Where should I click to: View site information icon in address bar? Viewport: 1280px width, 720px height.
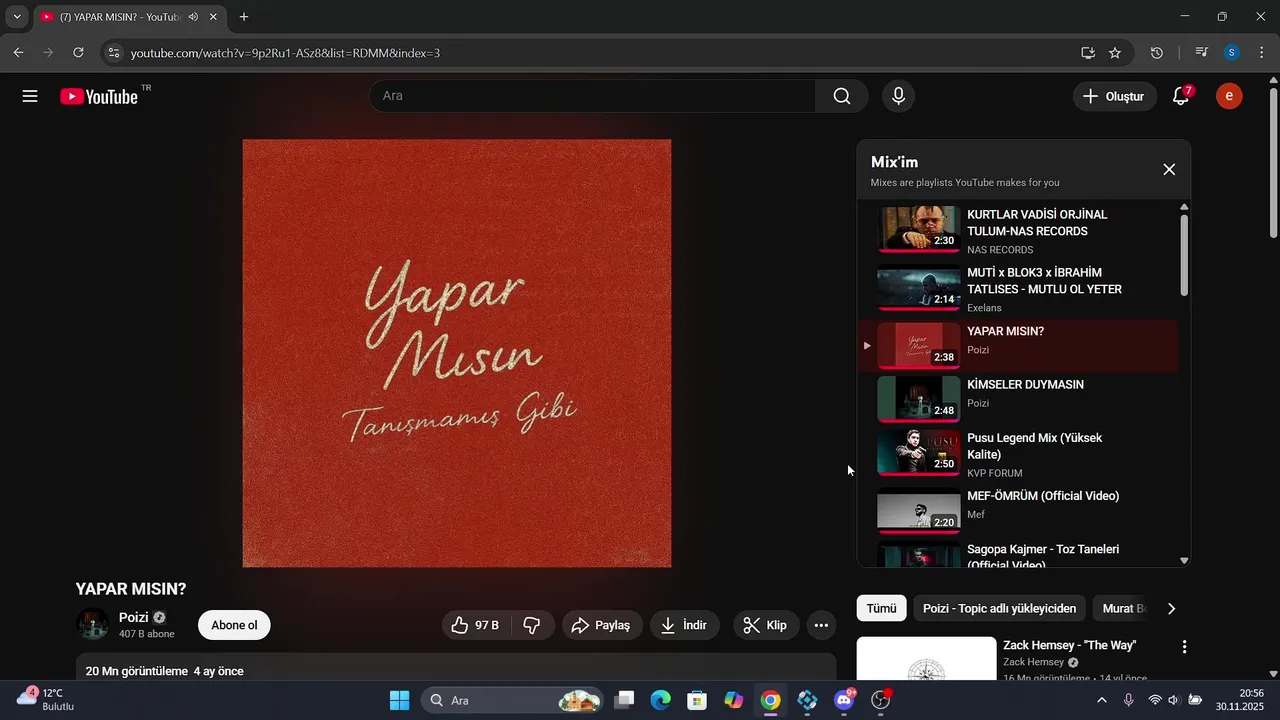tap(113, 52)
